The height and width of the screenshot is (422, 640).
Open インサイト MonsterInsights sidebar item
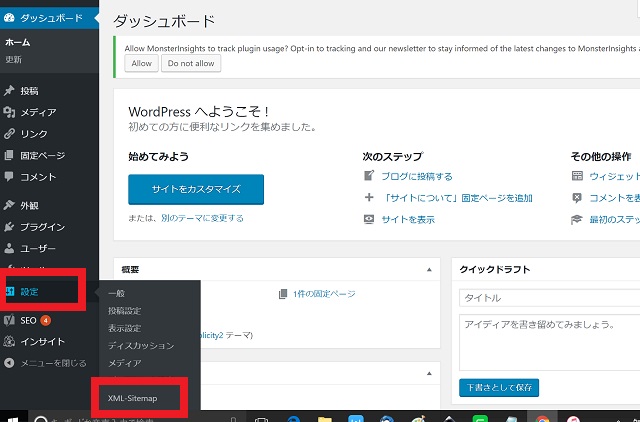click(x=34, y=342)
